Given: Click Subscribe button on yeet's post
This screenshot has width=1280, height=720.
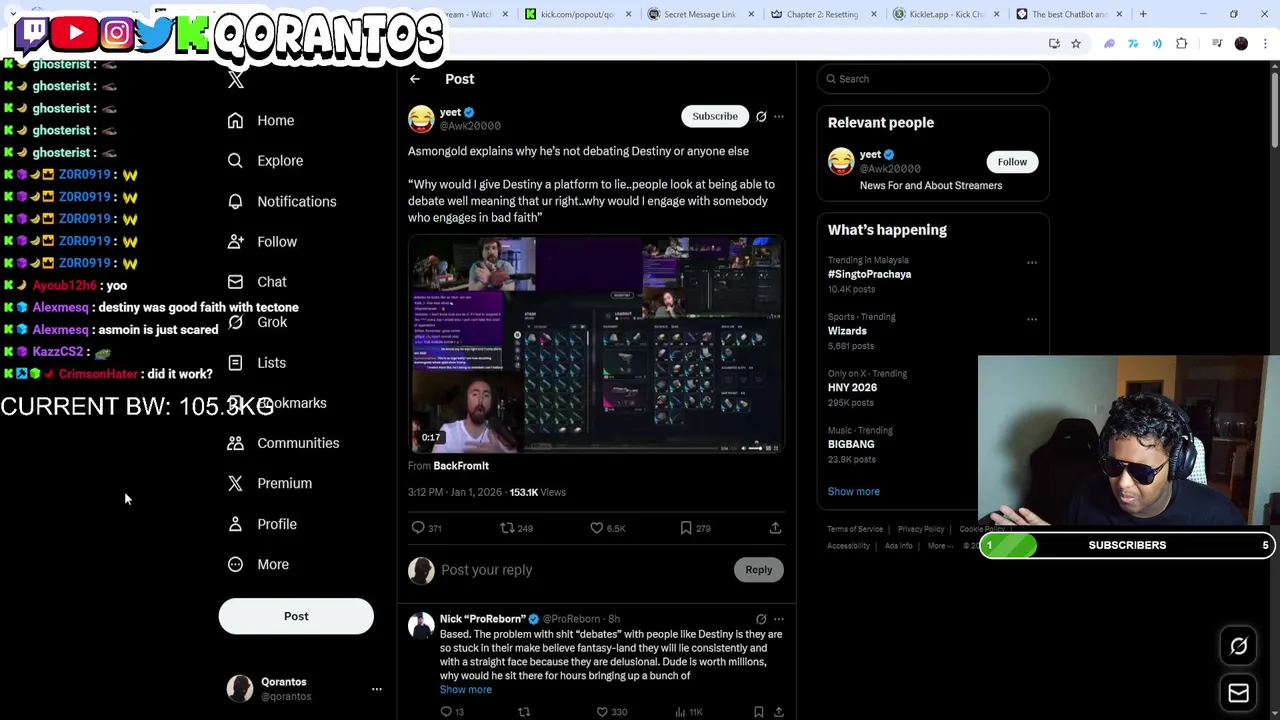Looking at the screenshot, I should coord(715,116).
